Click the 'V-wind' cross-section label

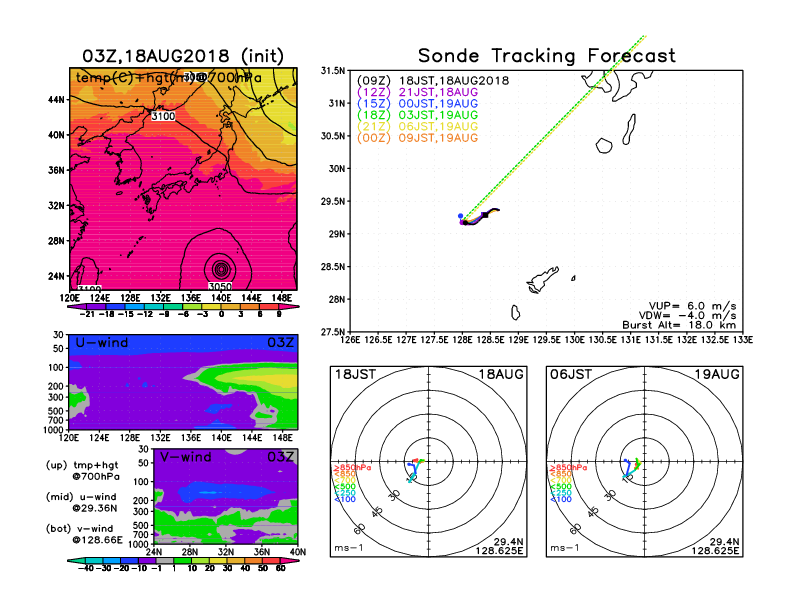tap(185, 457)
